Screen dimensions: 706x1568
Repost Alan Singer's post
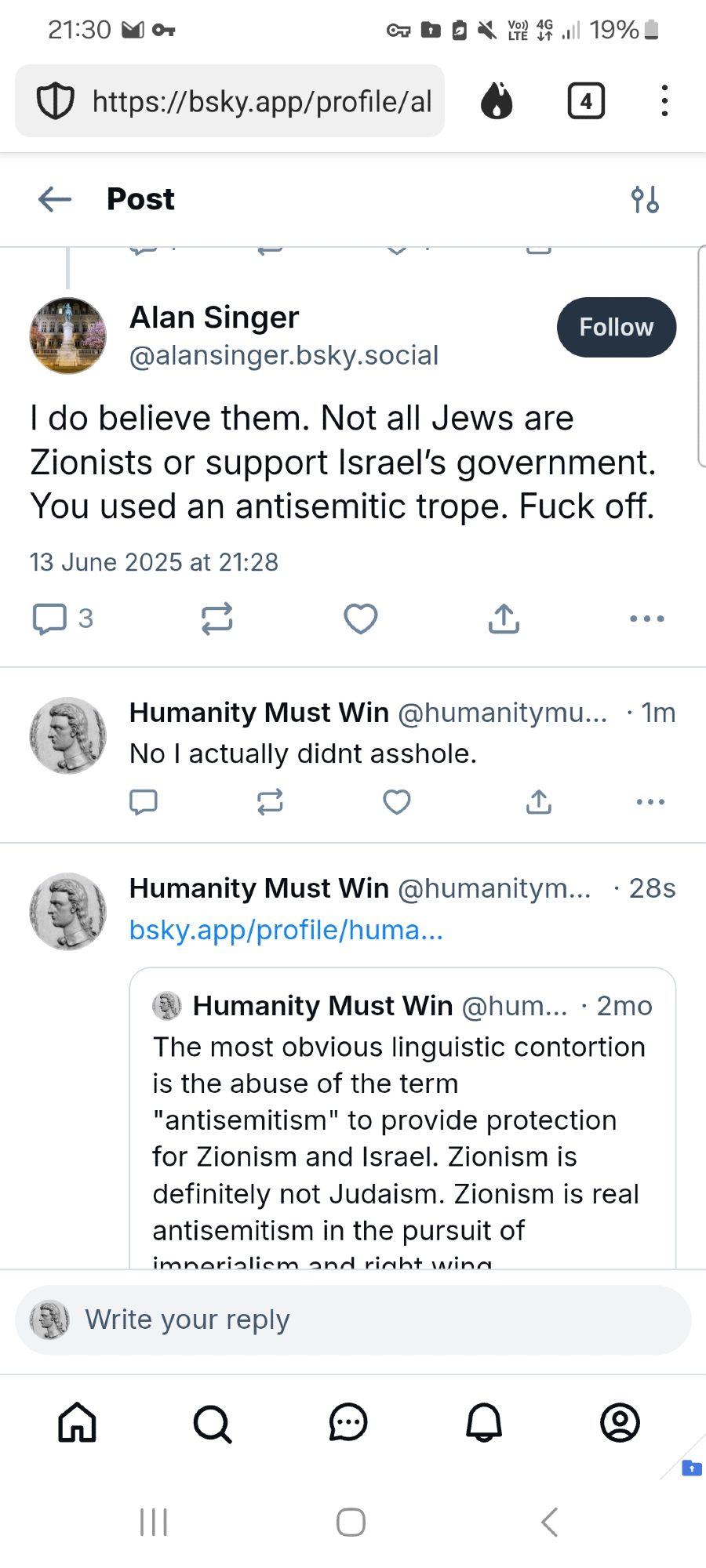[x=217, y=619]
